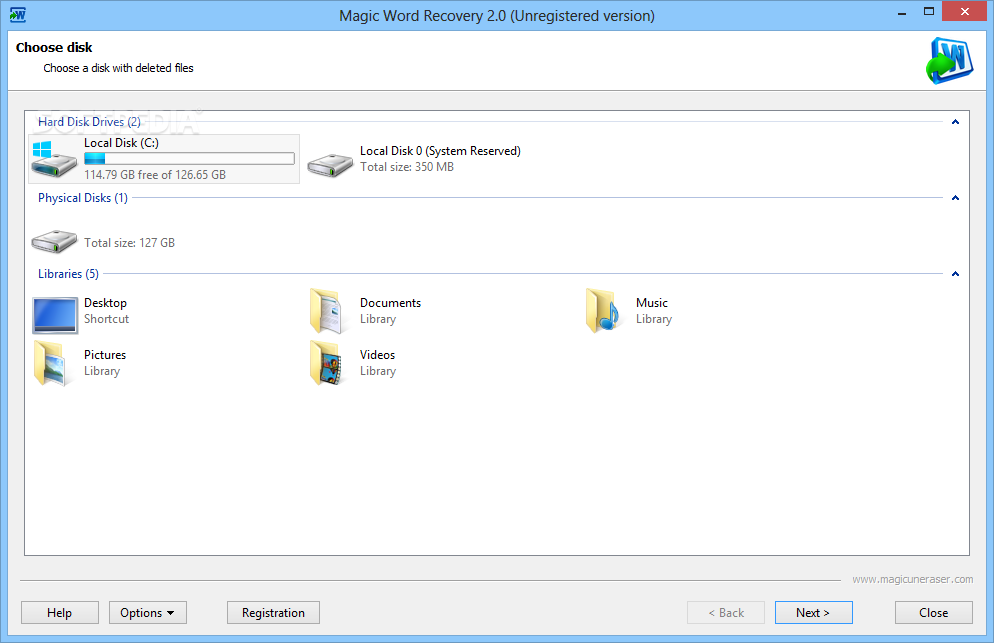The height and width of the screenshot is (643, 994).
Task: Choose the Videos library folder icon
Action: (326, 363)
